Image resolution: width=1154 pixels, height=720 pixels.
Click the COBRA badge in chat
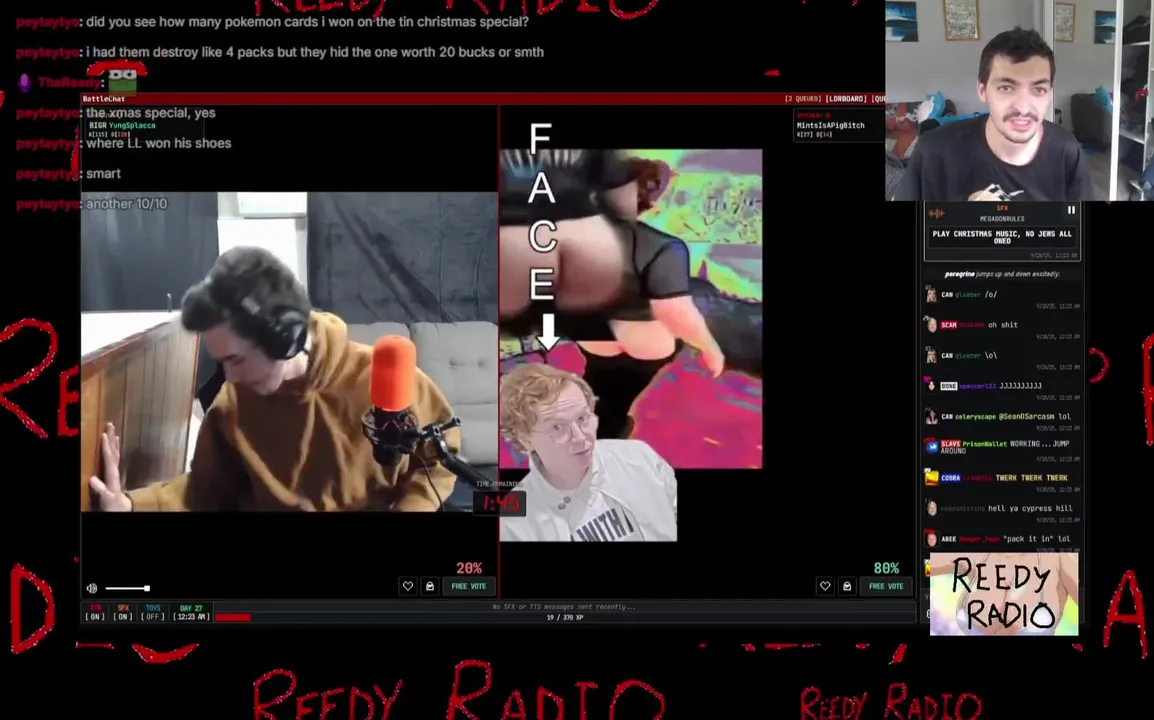(x=951, y=478)
